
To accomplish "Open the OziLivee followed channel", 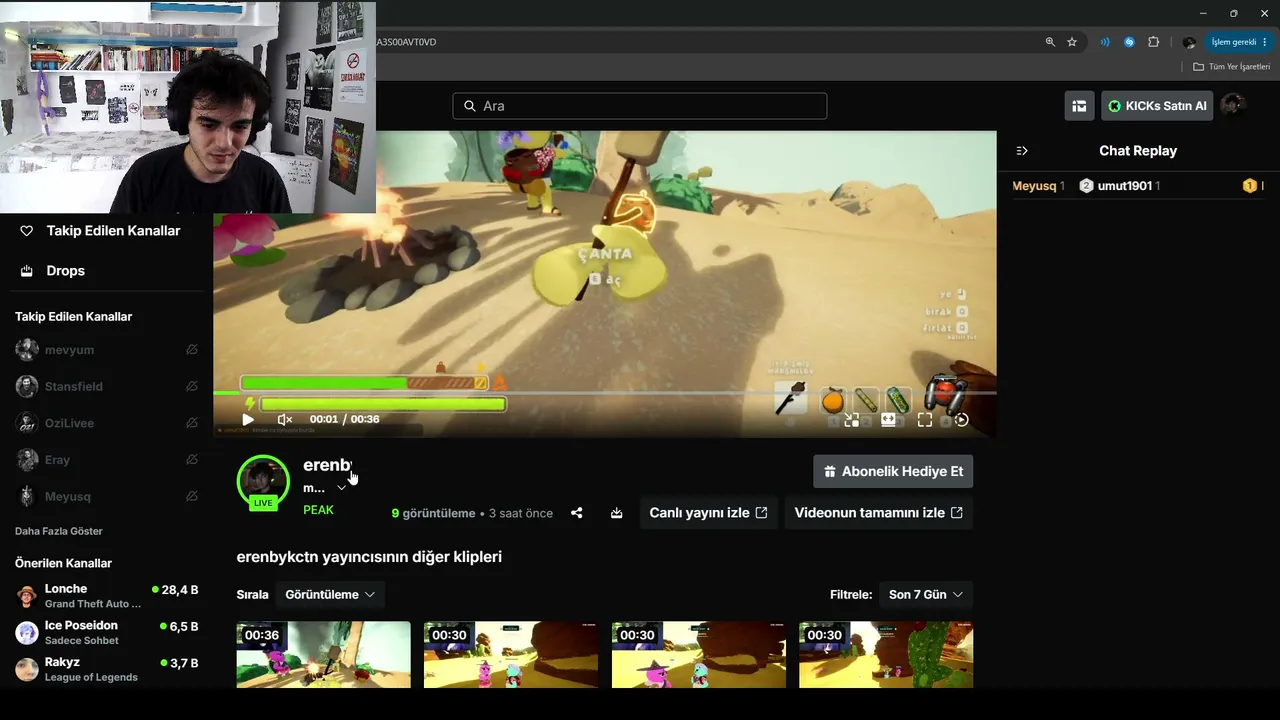I will tap(69, 424).
